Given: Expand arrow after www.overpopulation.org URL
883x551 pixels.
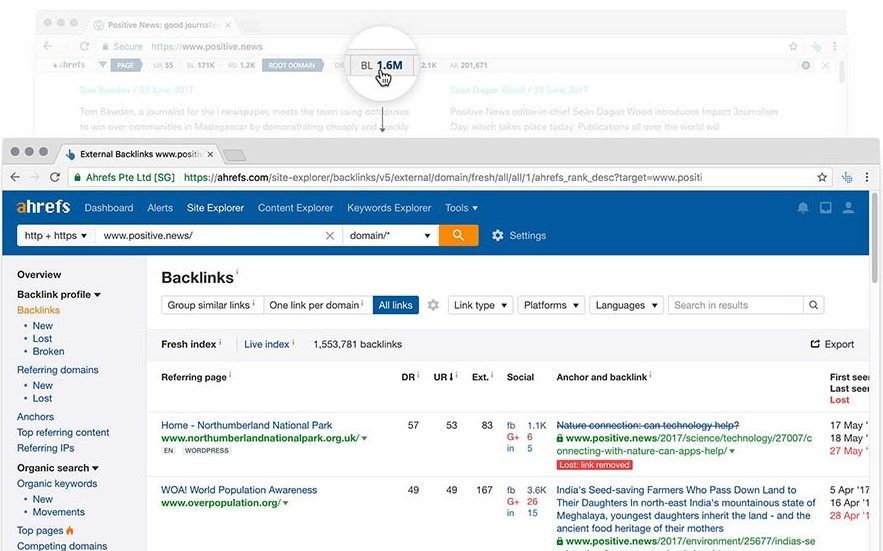Looking at the screenshot, I should click(286, 503).
